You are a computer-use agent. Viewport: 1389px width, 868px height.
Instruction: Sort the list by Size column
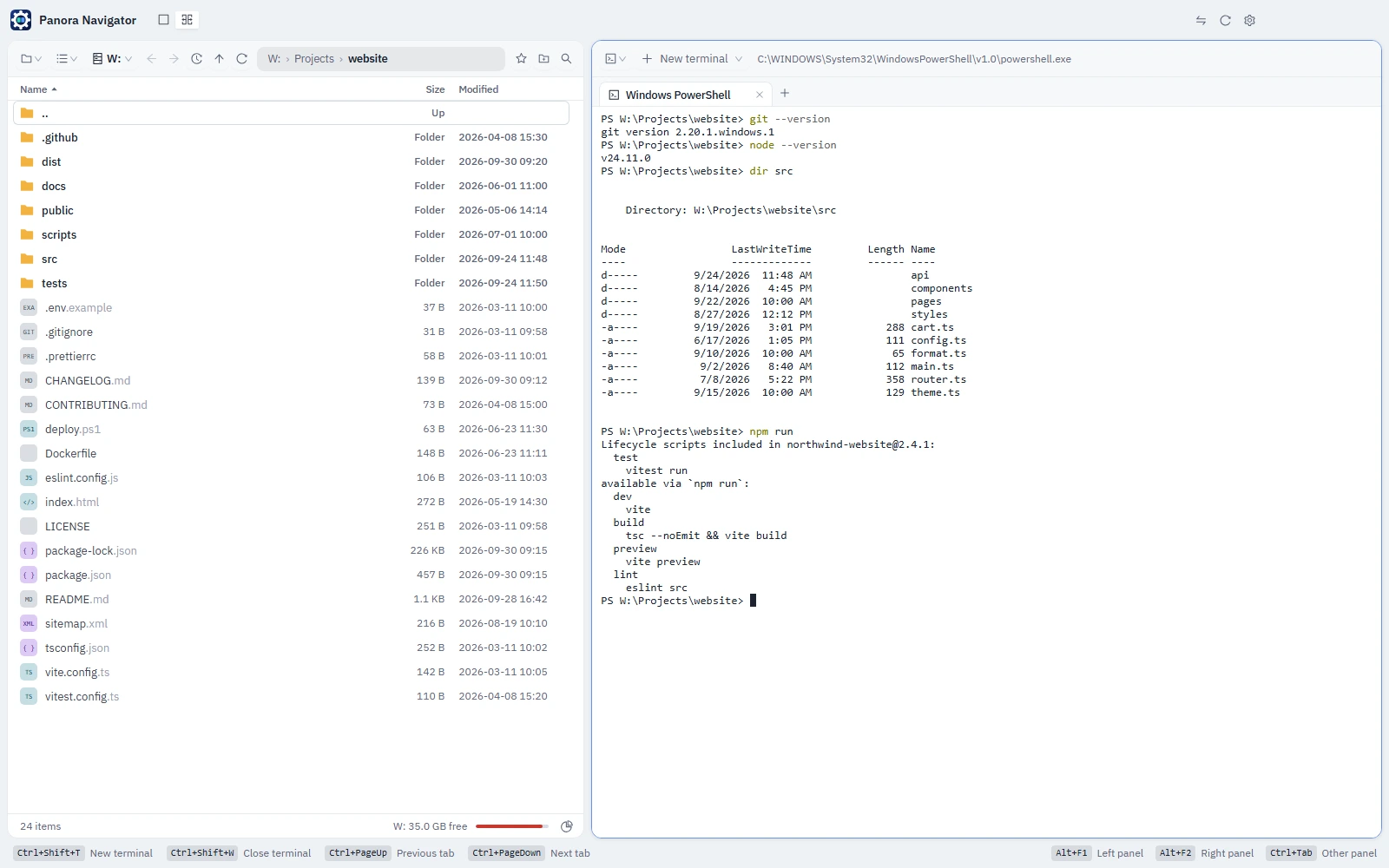[435, 89]
